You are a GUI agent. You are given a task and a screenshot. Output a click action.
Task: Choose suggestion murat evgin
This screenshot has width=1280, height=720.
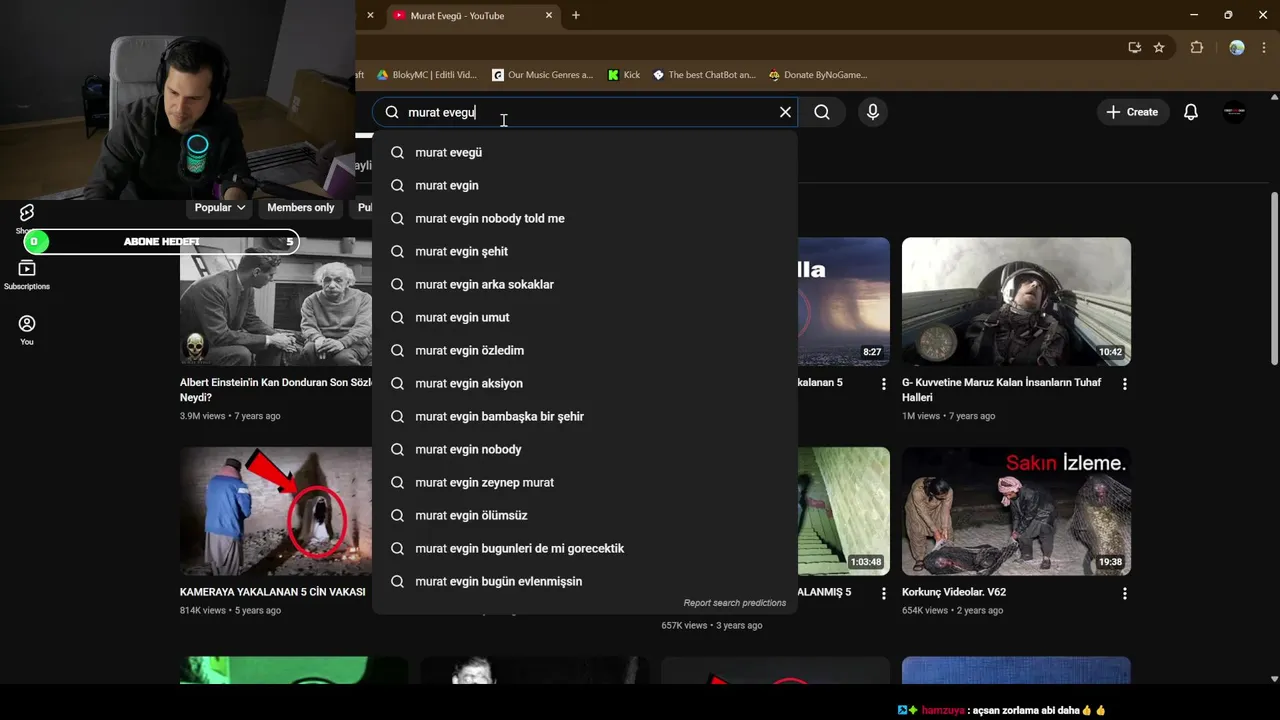coord(585,185)
